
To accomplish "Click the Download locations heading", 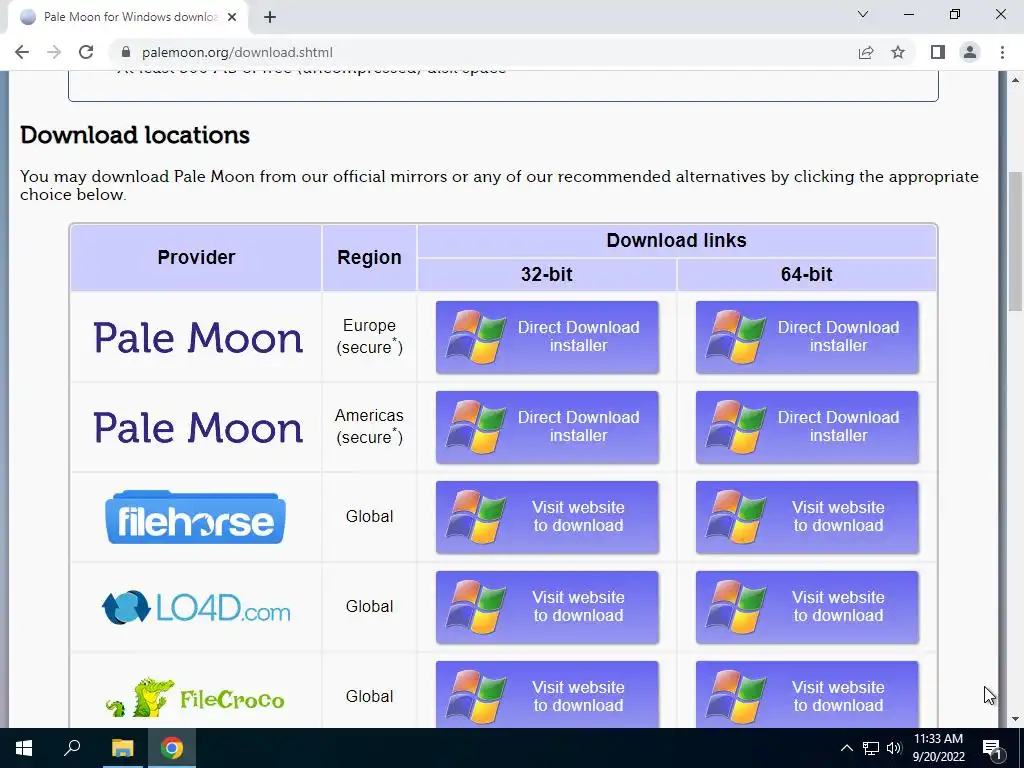I will pos(135,135).
